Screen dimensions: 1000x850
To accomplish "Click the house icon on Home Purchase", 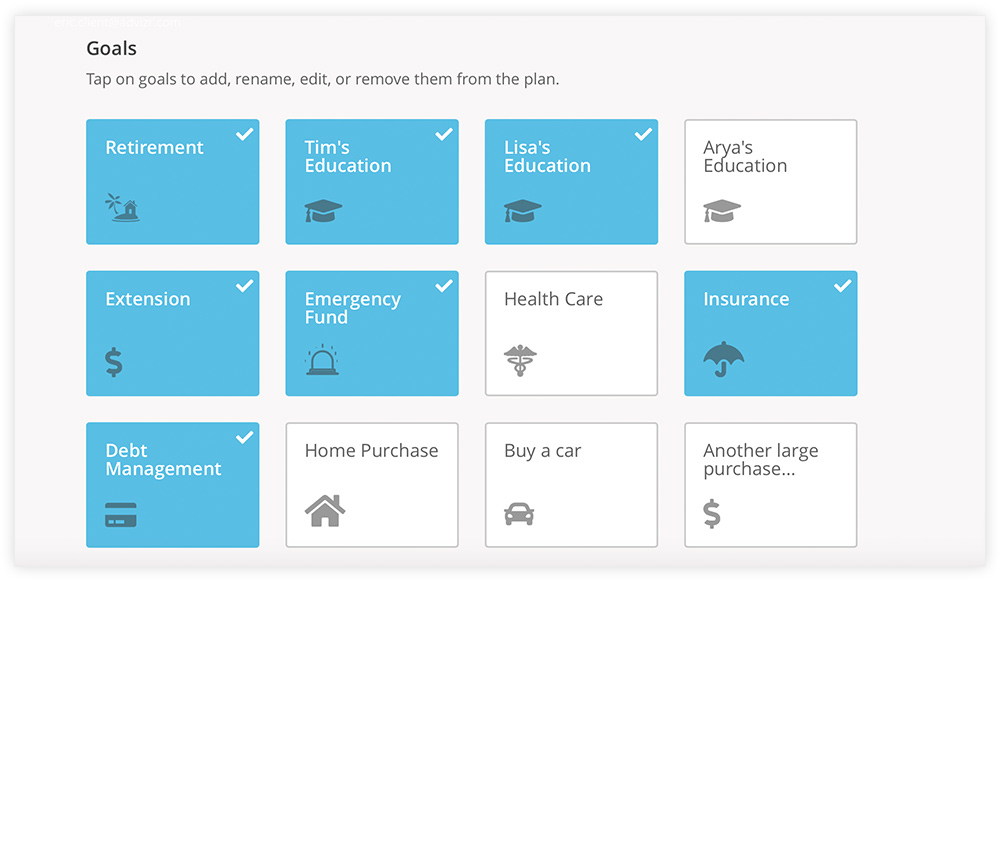I will pos(325,511).
